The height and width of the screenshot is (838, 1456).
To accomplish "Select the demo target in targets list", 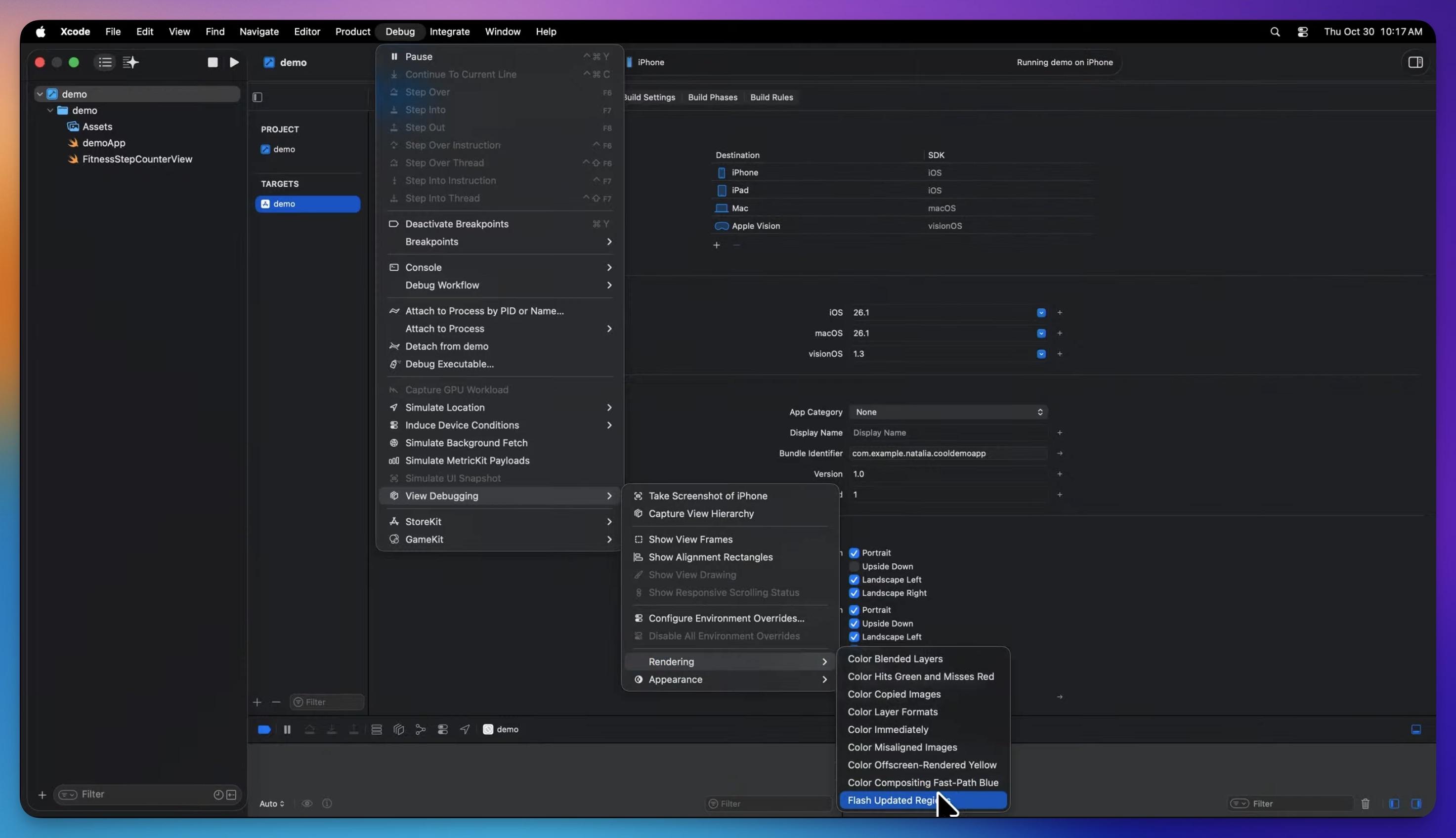I will click(307, 204).
